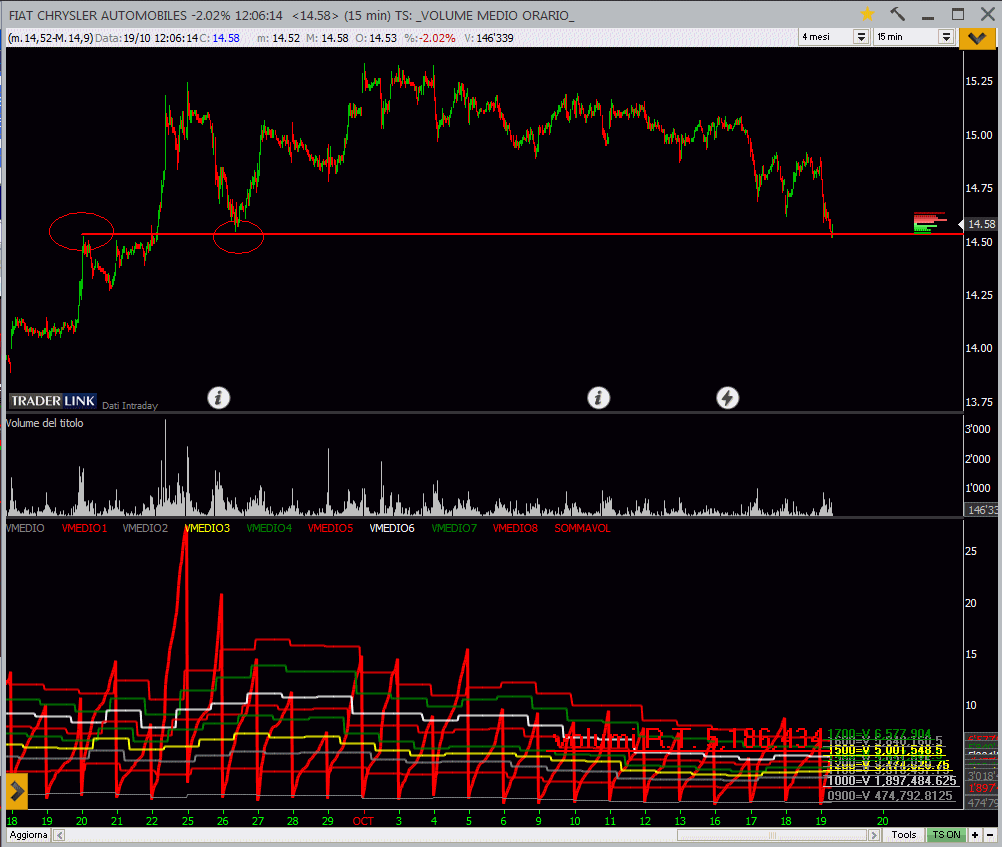Open the hammer settings tool
Viewport: 1002px width, 847px height.
click(x=897, y=14)
